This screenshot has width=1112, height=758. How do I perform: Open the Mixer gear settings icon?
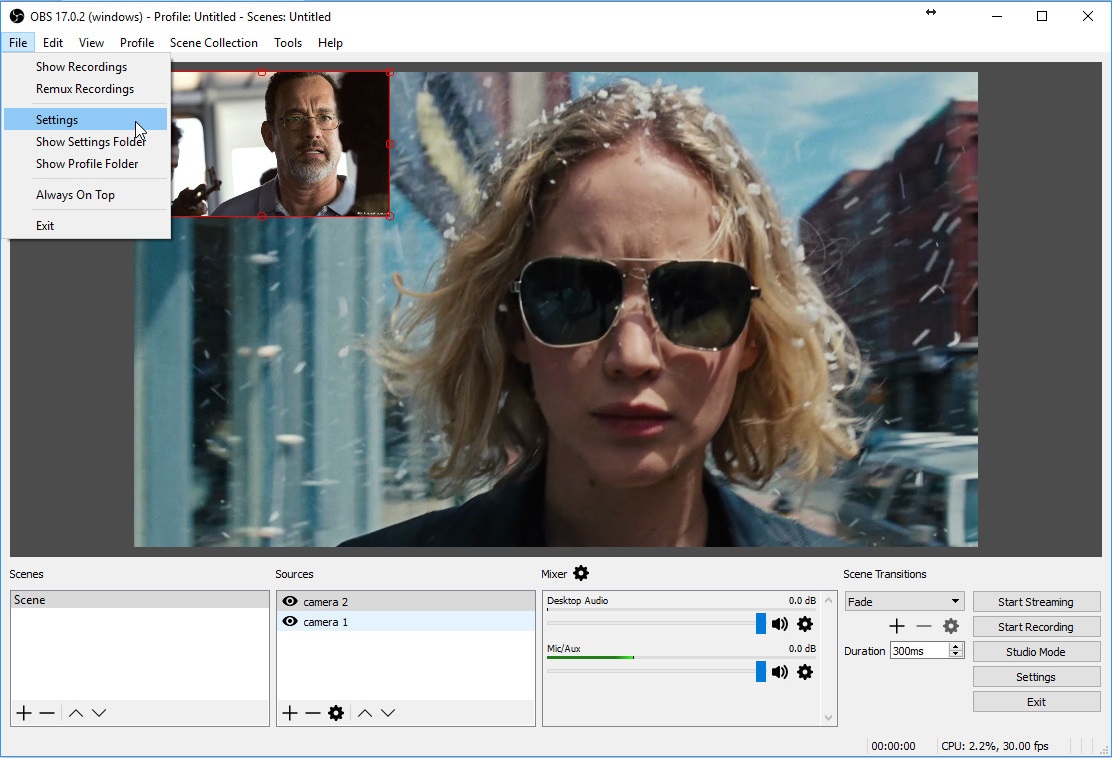(x=581, y=573)
